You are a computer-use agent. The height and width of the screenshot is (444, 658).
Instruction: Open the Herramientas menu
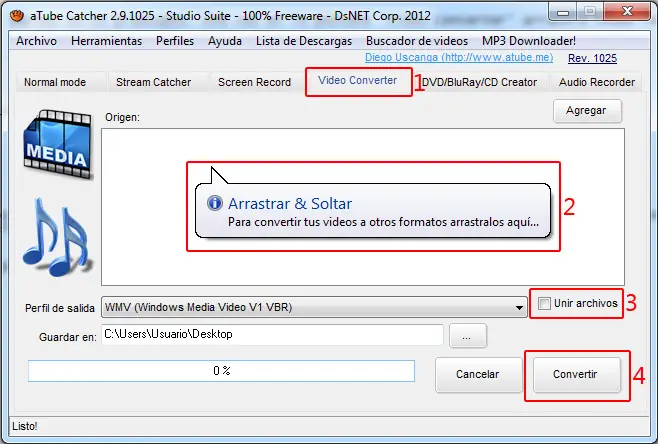[x=107, y=41]
